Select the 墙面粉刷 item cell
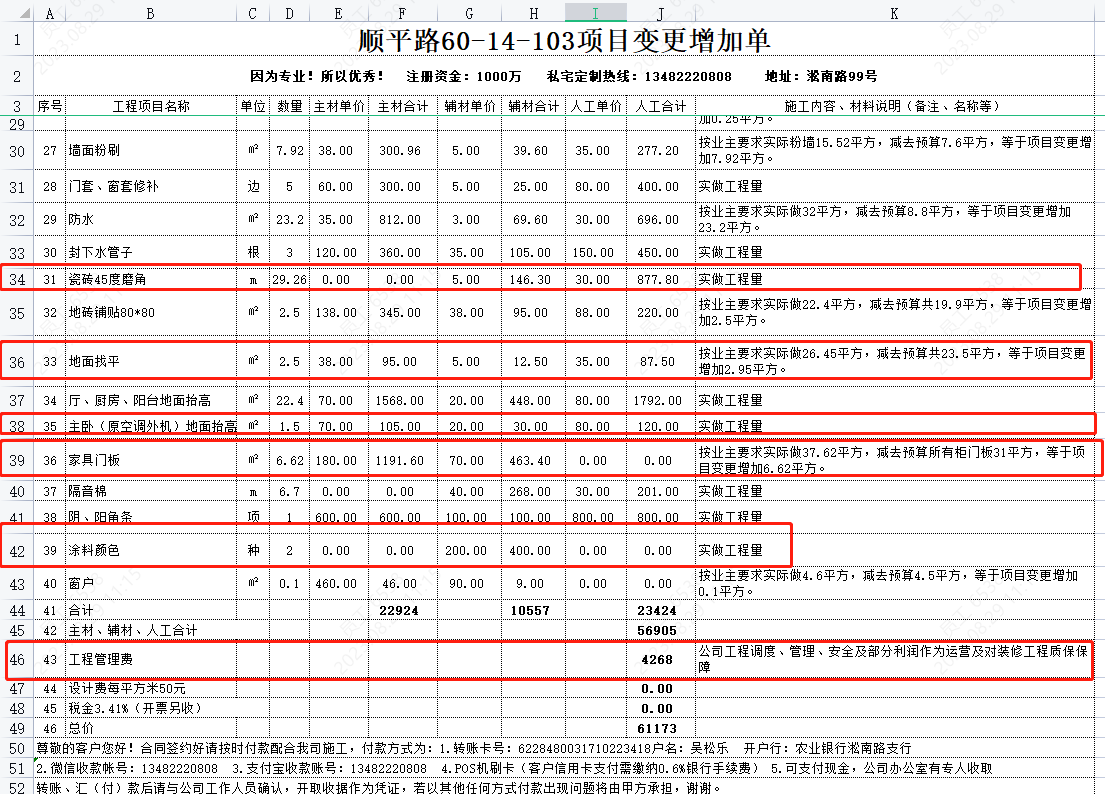The image size is (1105, 794). [x=151, y=151]
